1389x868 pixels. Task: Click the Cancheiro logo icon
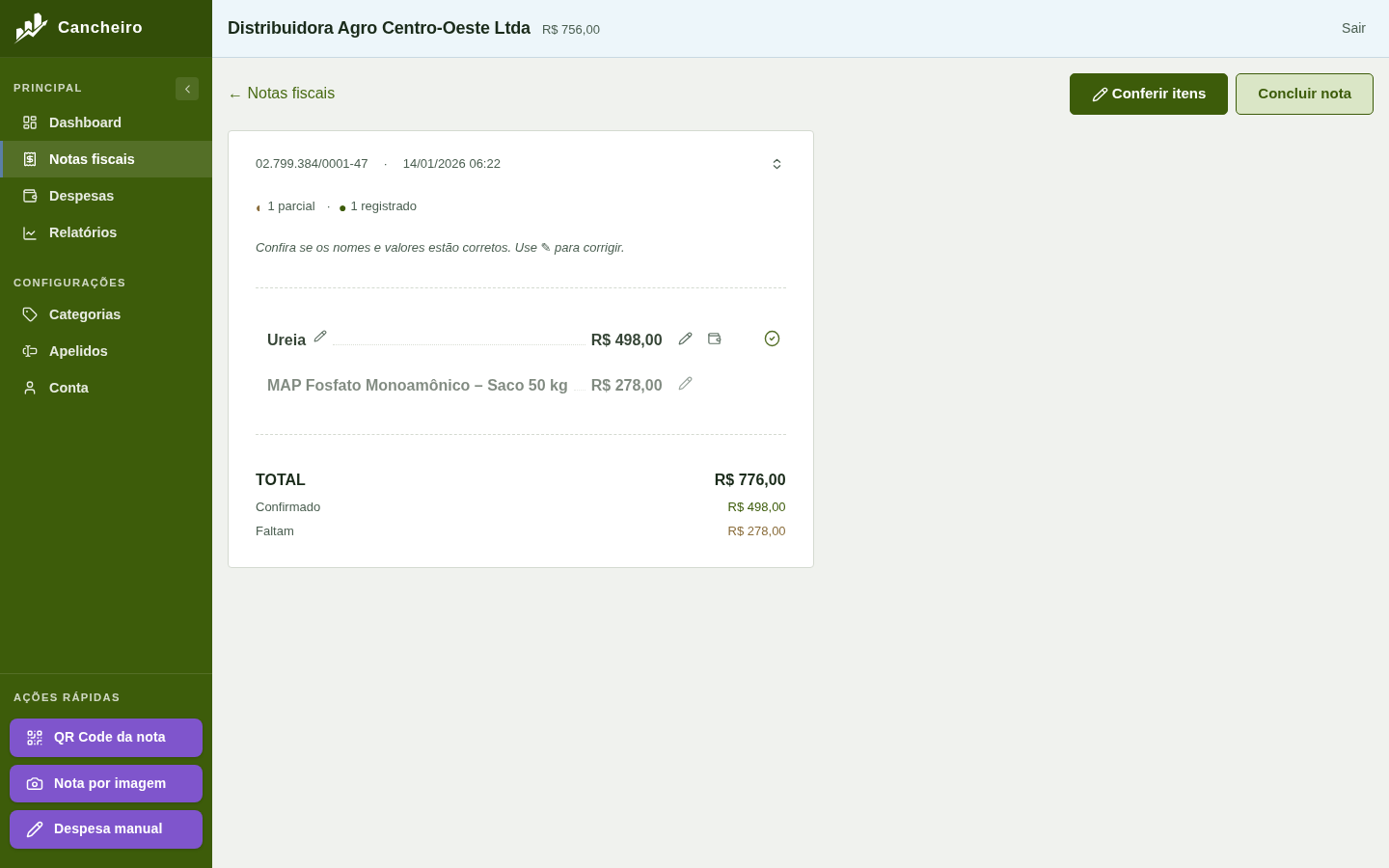coord(31,28)
